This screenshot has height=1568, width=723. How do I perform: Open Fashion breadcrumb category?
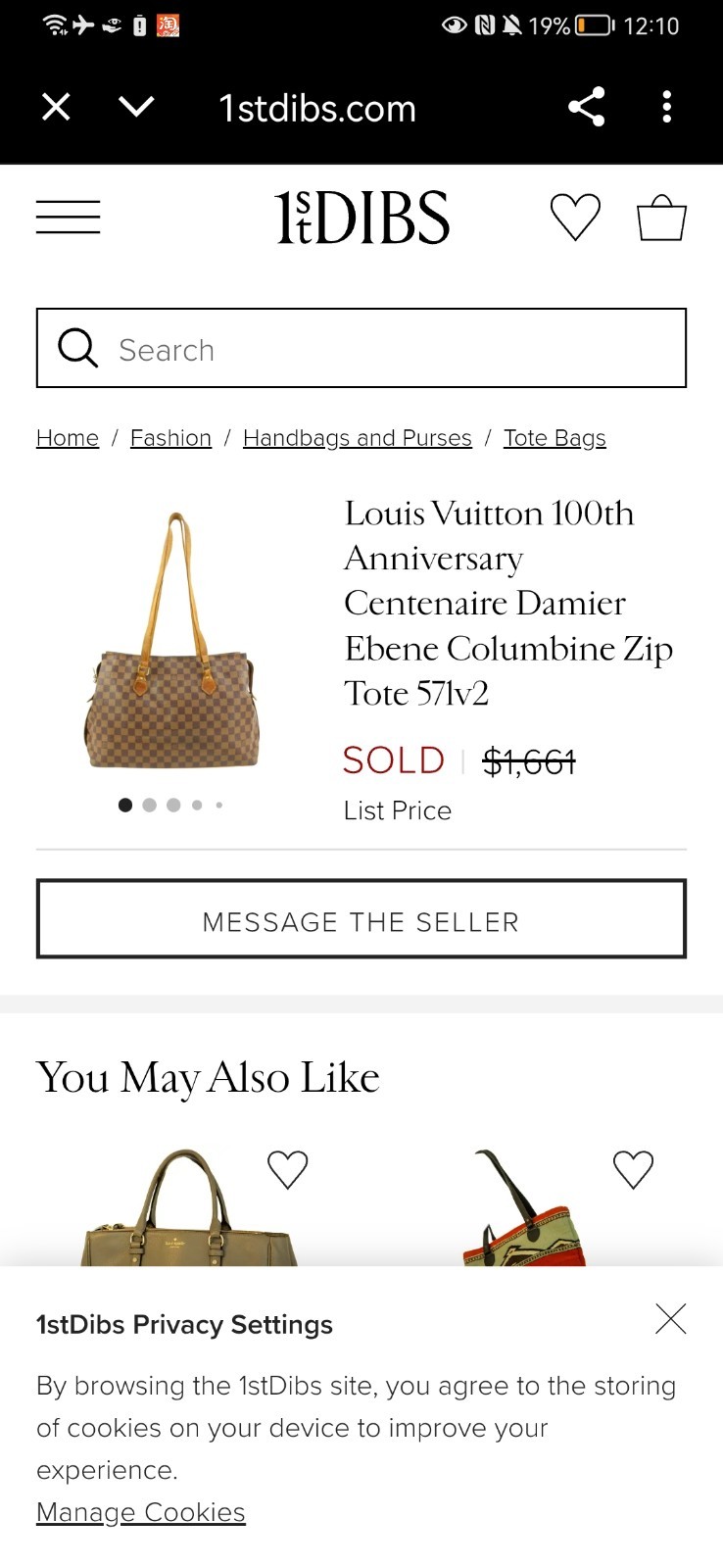tap(170, 438)
